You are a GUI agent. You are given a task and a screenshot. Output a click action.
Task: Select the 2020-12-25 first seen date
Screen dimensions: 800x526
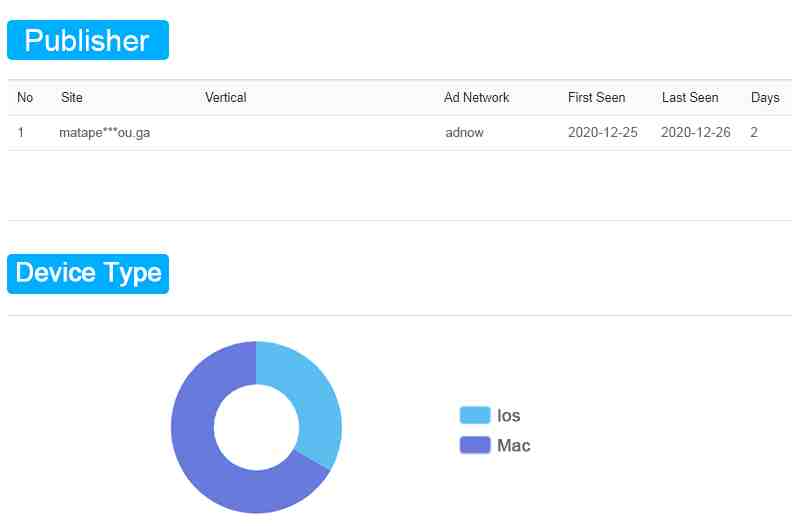[603, 133]
